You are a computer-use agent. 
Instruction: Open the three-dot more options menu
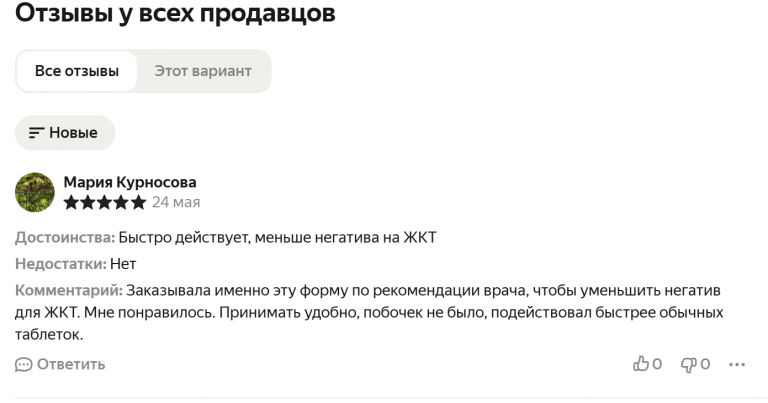[x=737, y=364]
